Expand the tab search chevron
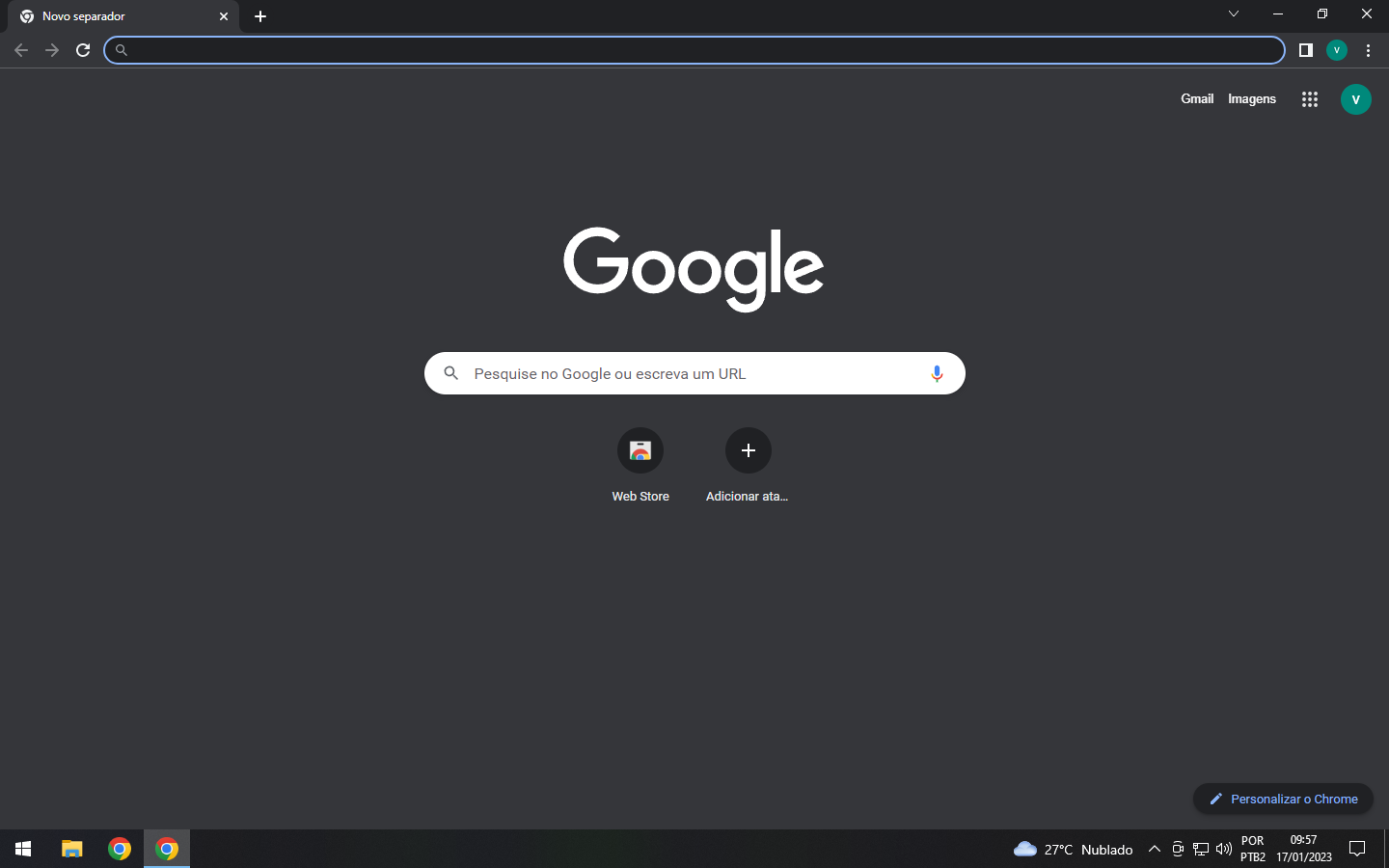 1234,14
